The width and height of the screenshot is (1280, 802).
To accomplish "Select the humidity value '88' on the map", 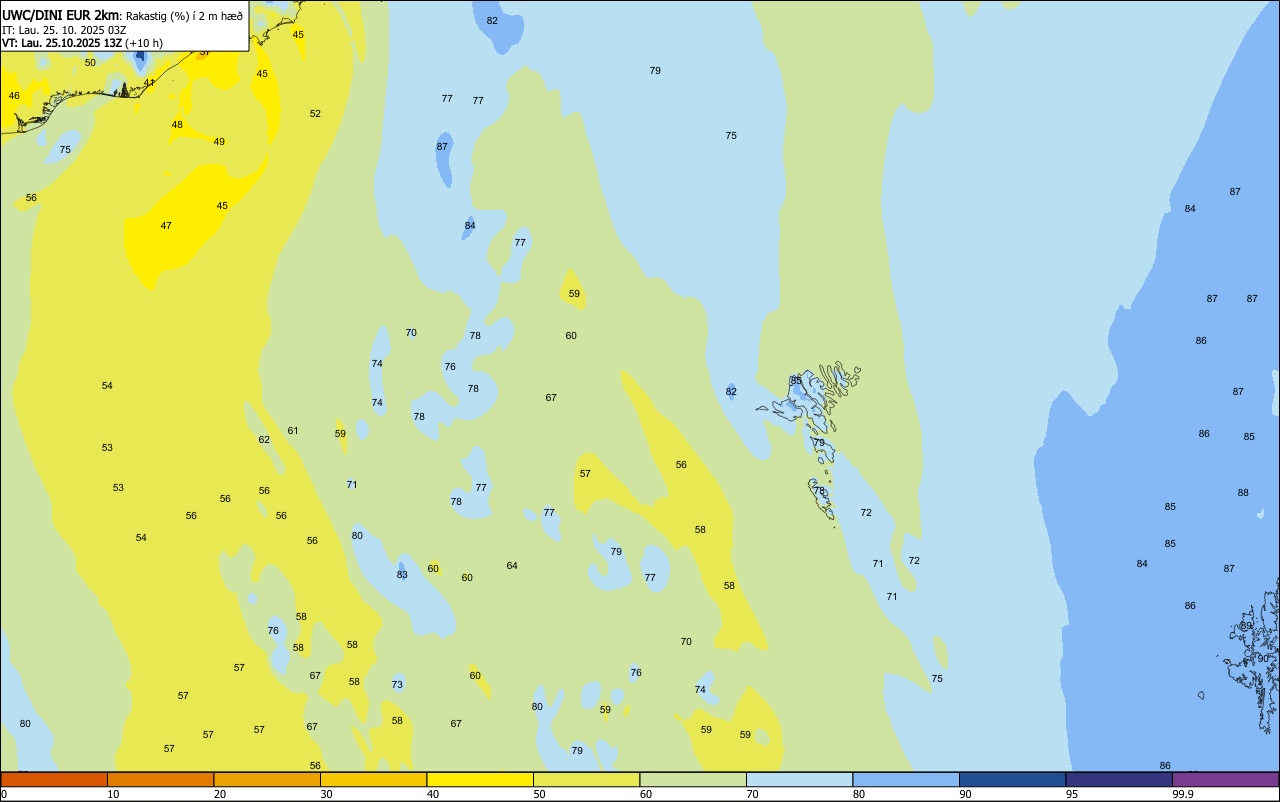I will 1243,493.
